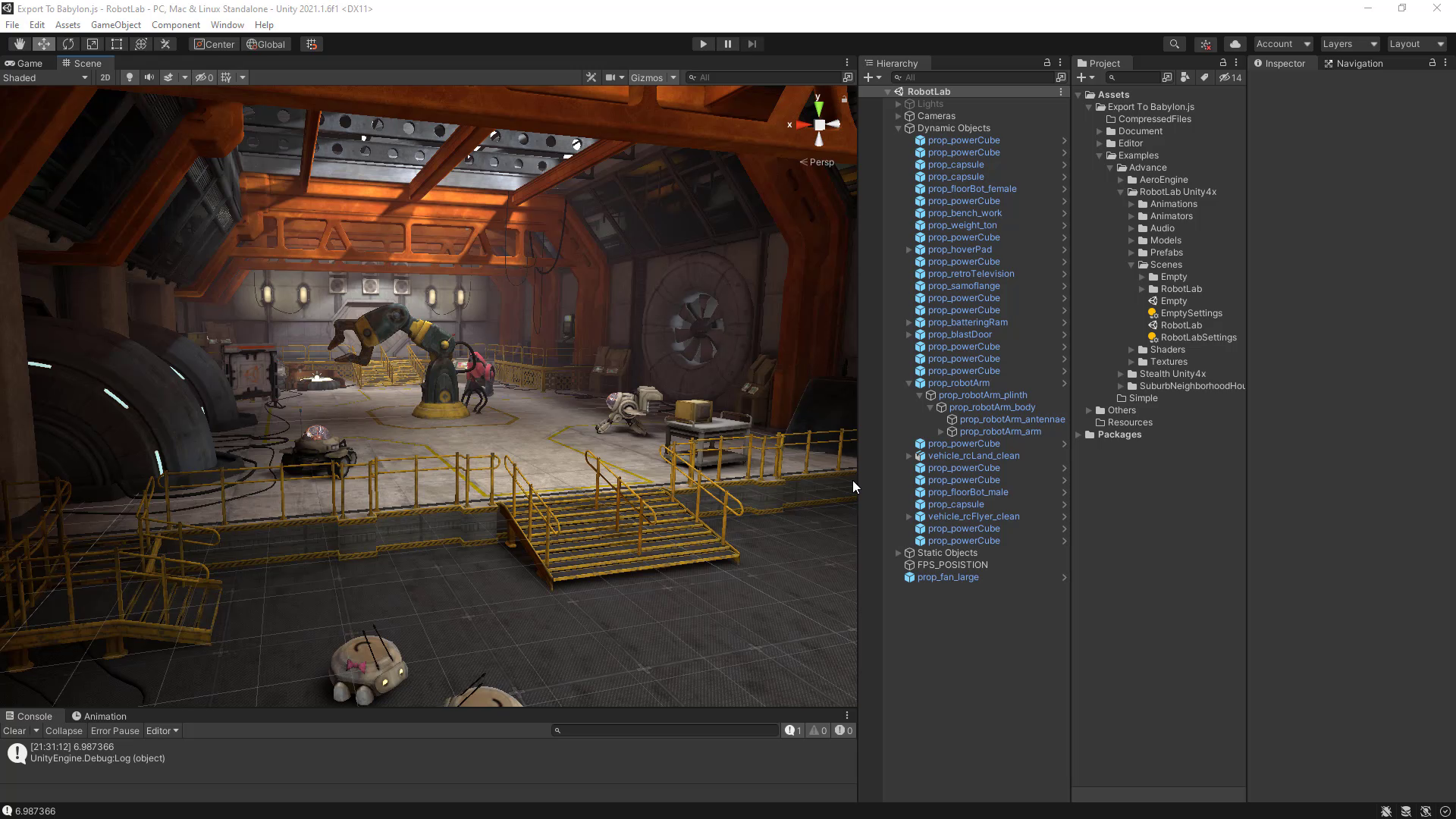This screenshot has width=1456, height=819.
Task: Collapse the Dynamic Objects tree node
Action: point(899,128)
